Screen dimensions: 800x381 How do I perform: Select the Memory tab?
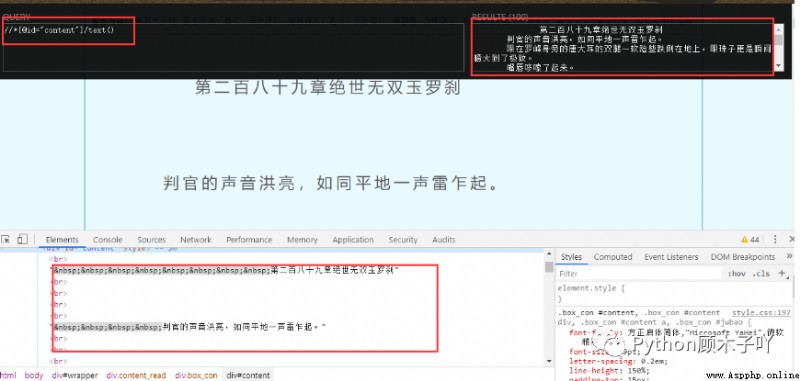pyautogui.click(x=302, y=239)
